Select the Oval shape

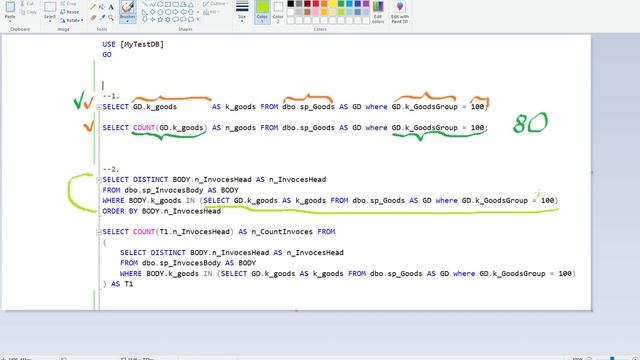point(160,4)
